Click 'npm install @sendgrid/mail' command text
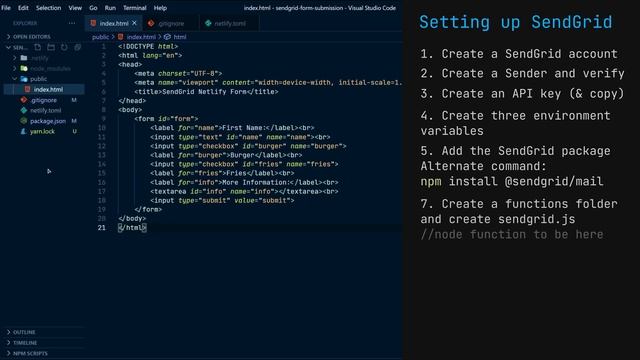Screen dimensions: 640x360 point(512,181)
